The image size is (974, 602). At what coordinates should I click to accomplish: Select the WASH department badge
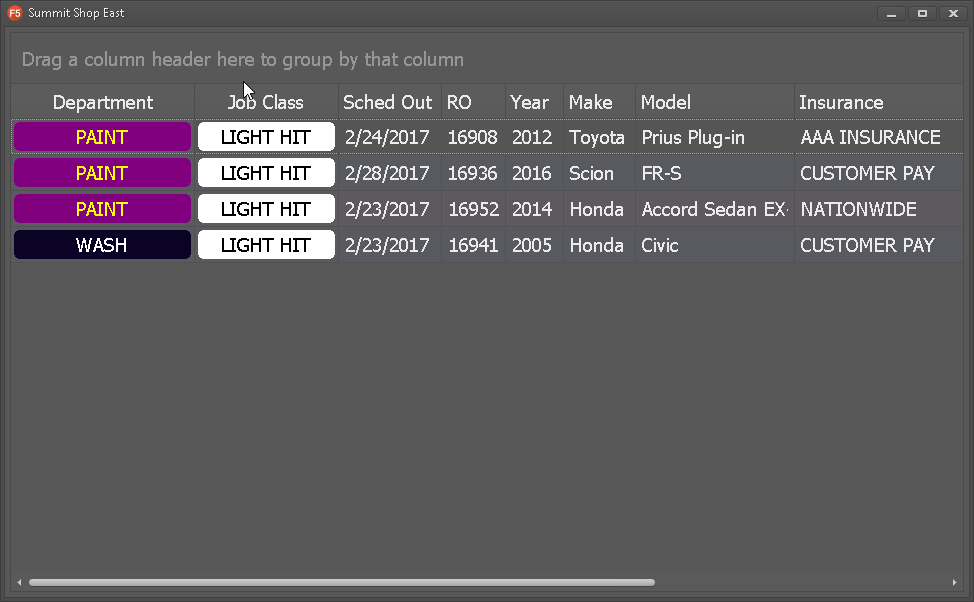point(102,245)
